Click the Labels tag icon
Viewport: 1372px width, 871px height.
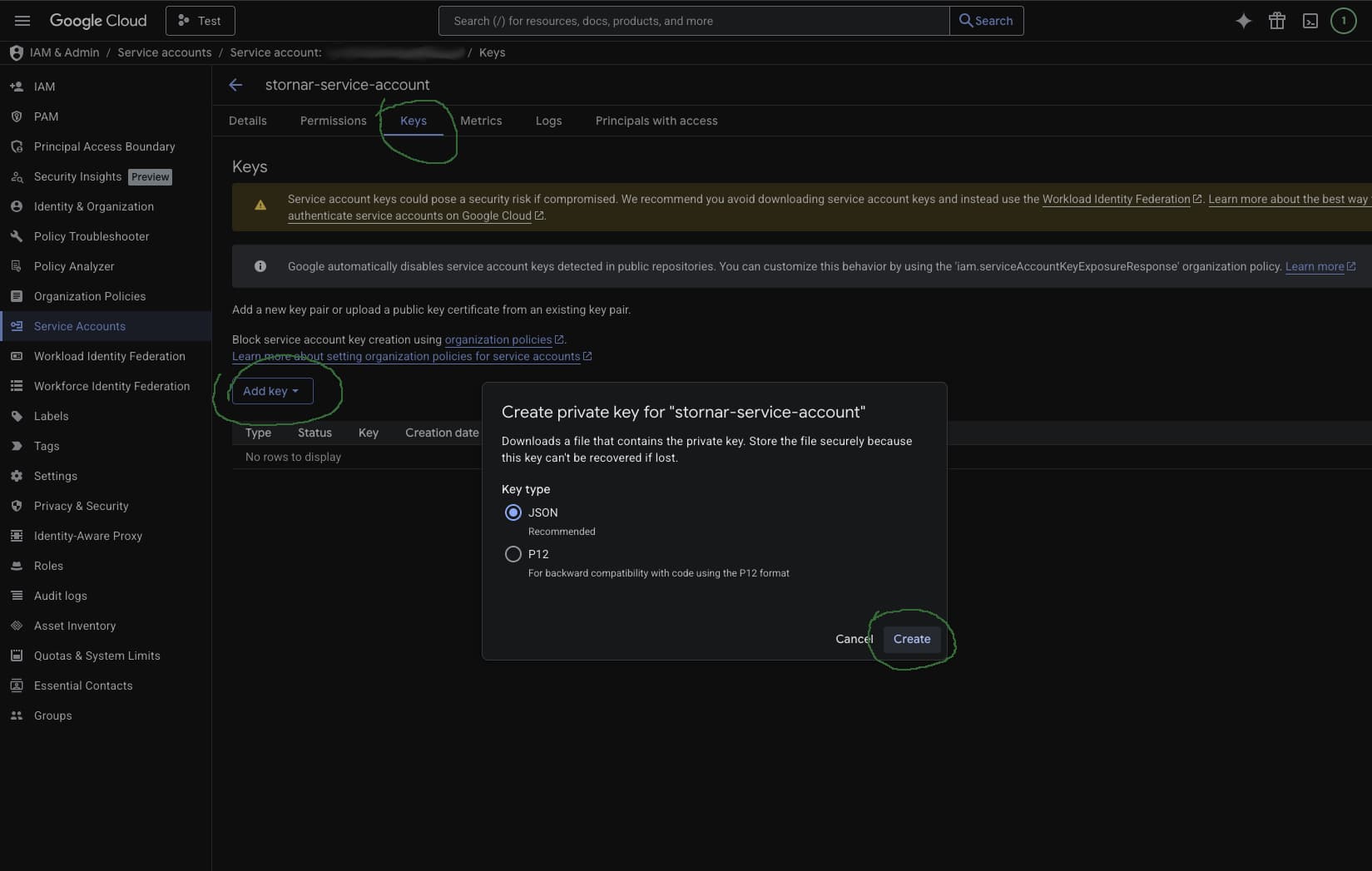coord(17,416)
